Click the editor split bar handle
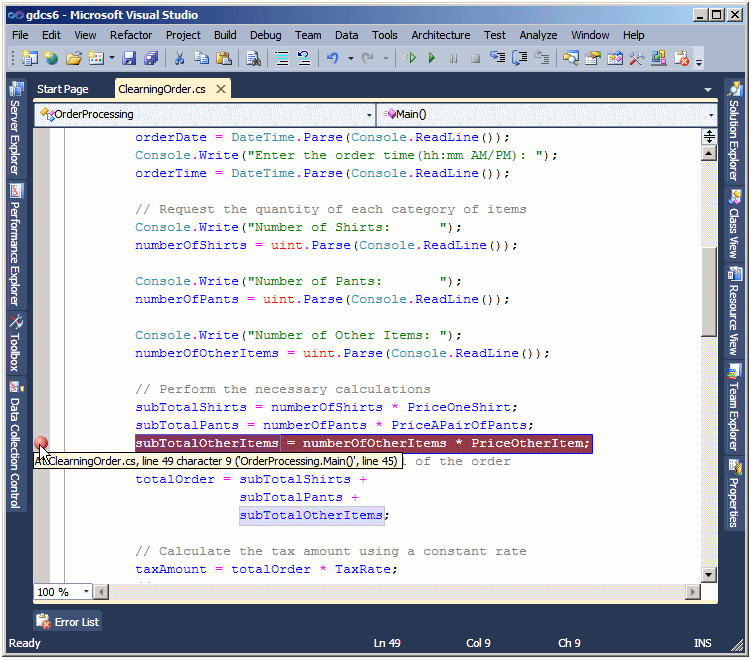751x660 pixels. (708, 137)
